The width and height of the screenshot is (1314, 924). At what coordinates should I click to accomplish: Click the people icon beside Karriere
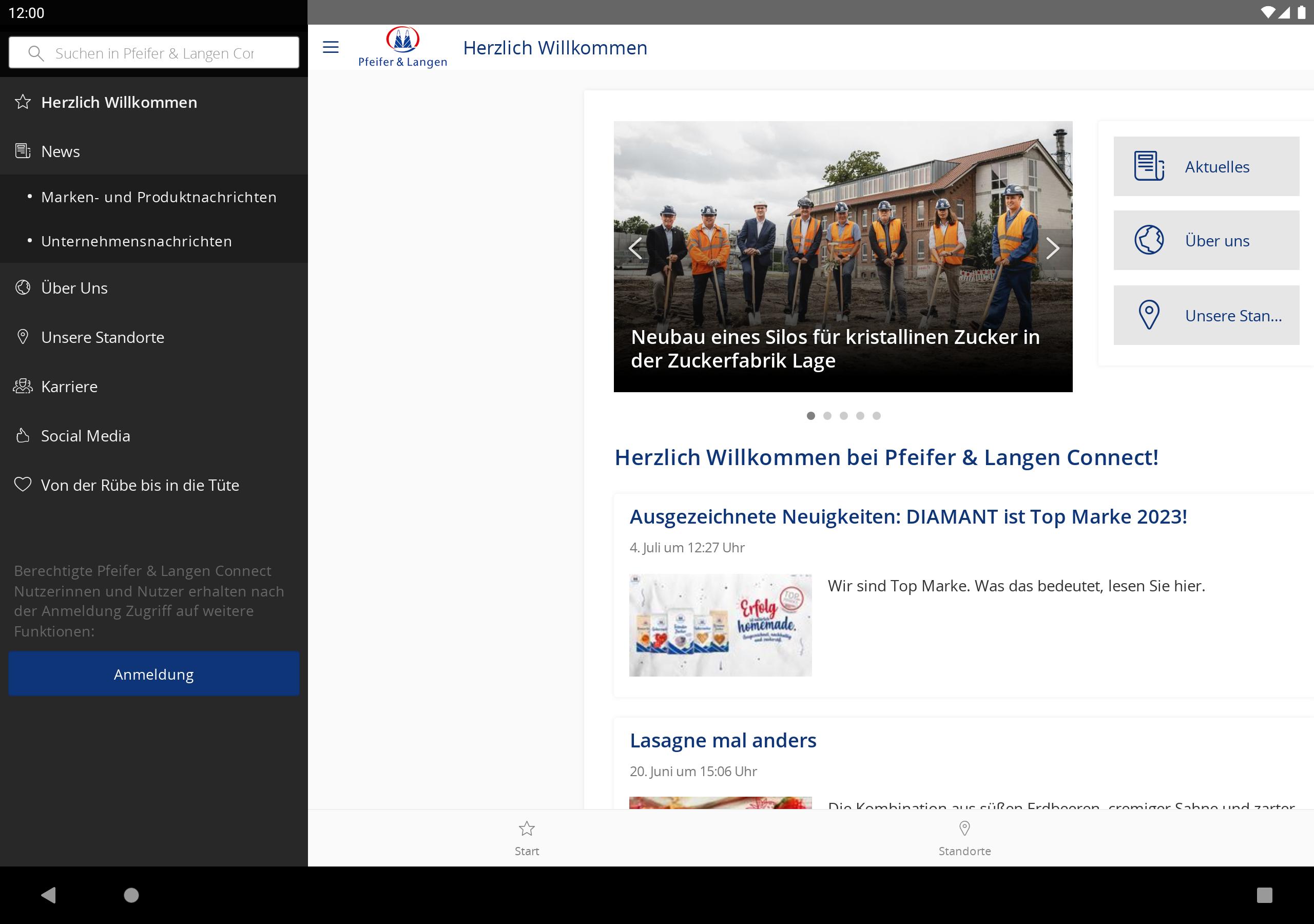point(23,386)
